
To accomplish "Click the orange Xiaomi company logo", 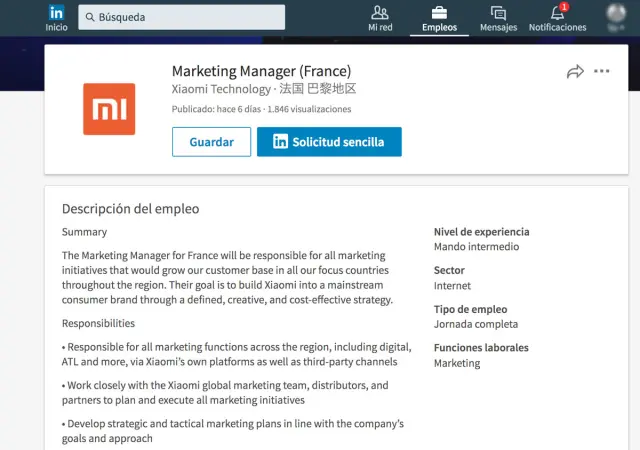I will click(109, 110).
